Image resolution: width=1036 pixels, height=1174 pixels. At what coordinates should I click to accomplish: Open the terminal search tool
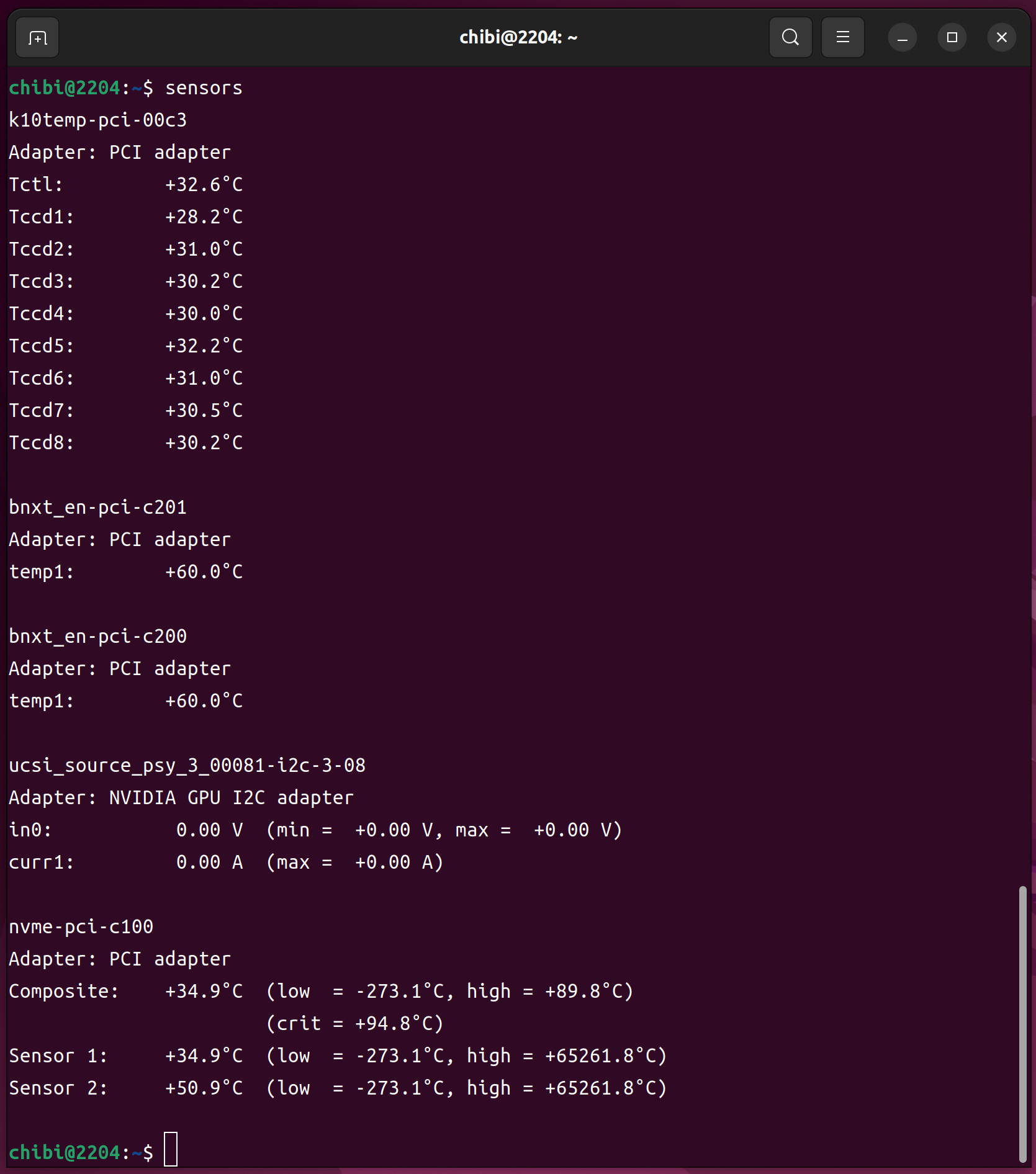click(x=790, y=38)
